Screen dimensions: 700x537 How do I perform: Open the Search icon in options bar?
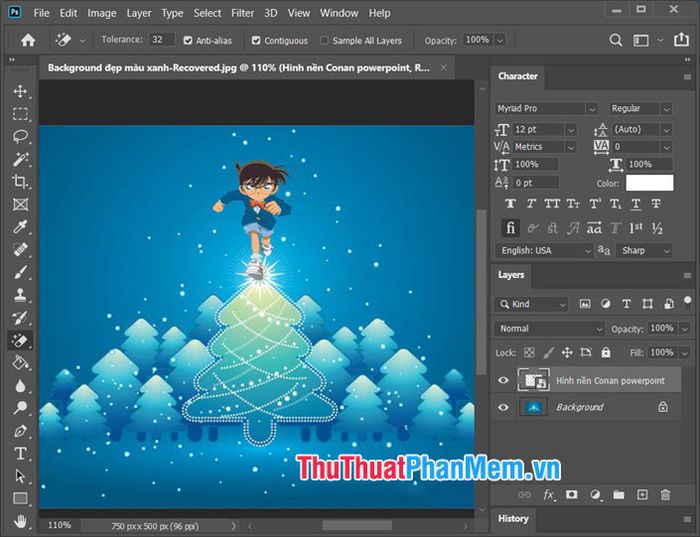616,40
